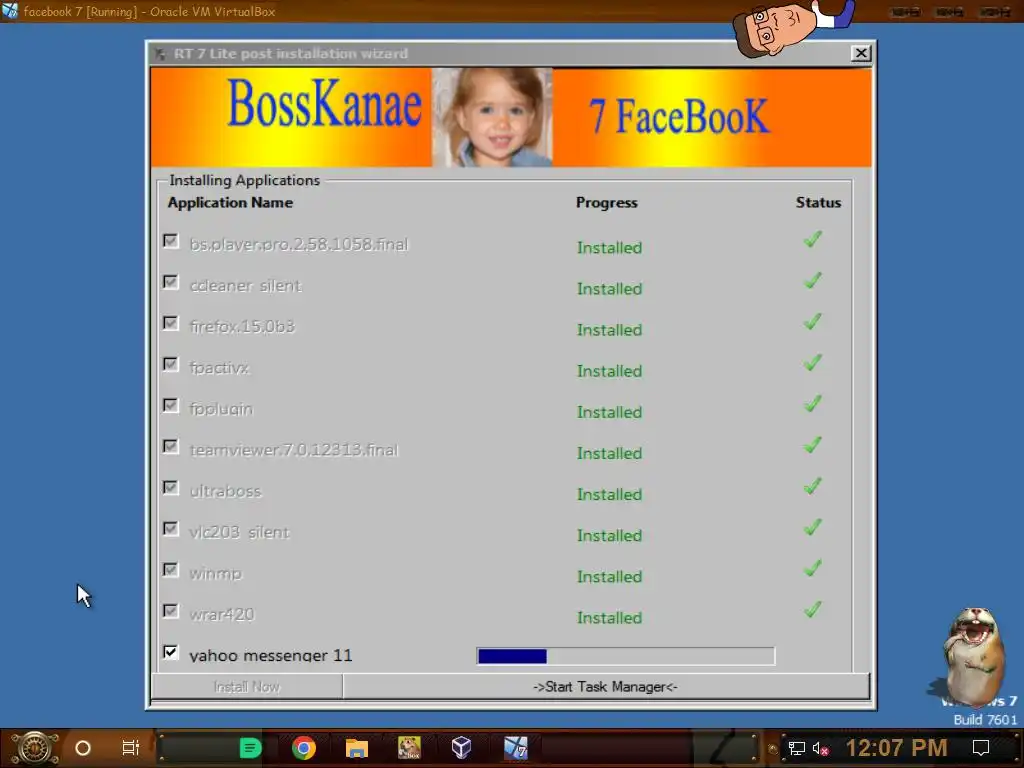This screenshot has height=768, width=1024.
Task: Toggle the winmp checkbox
Action: (170, 570)
